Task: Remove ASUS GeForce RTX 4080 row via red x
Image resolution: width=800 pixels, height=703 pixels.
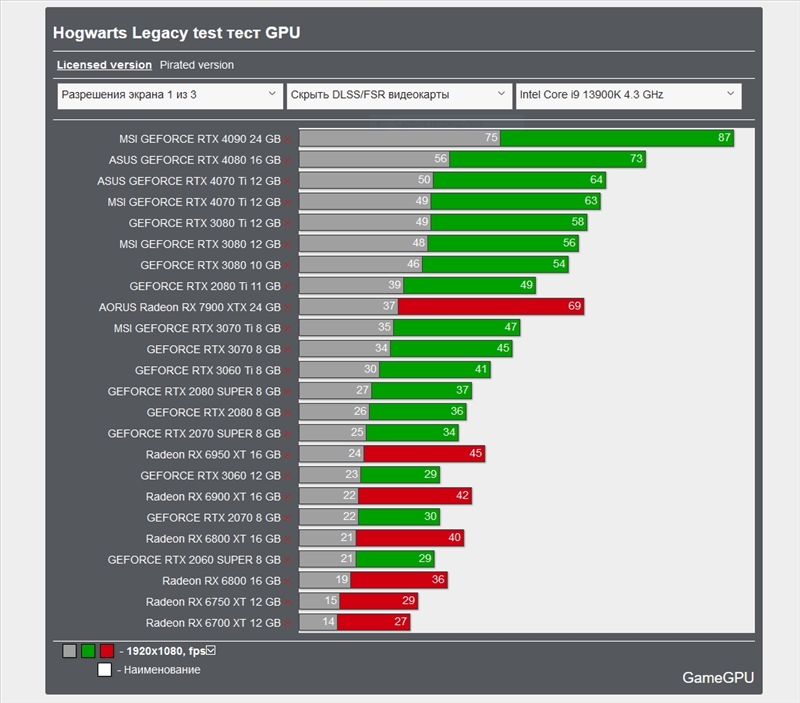Action: pyautogui.click(x=288, y=161)
